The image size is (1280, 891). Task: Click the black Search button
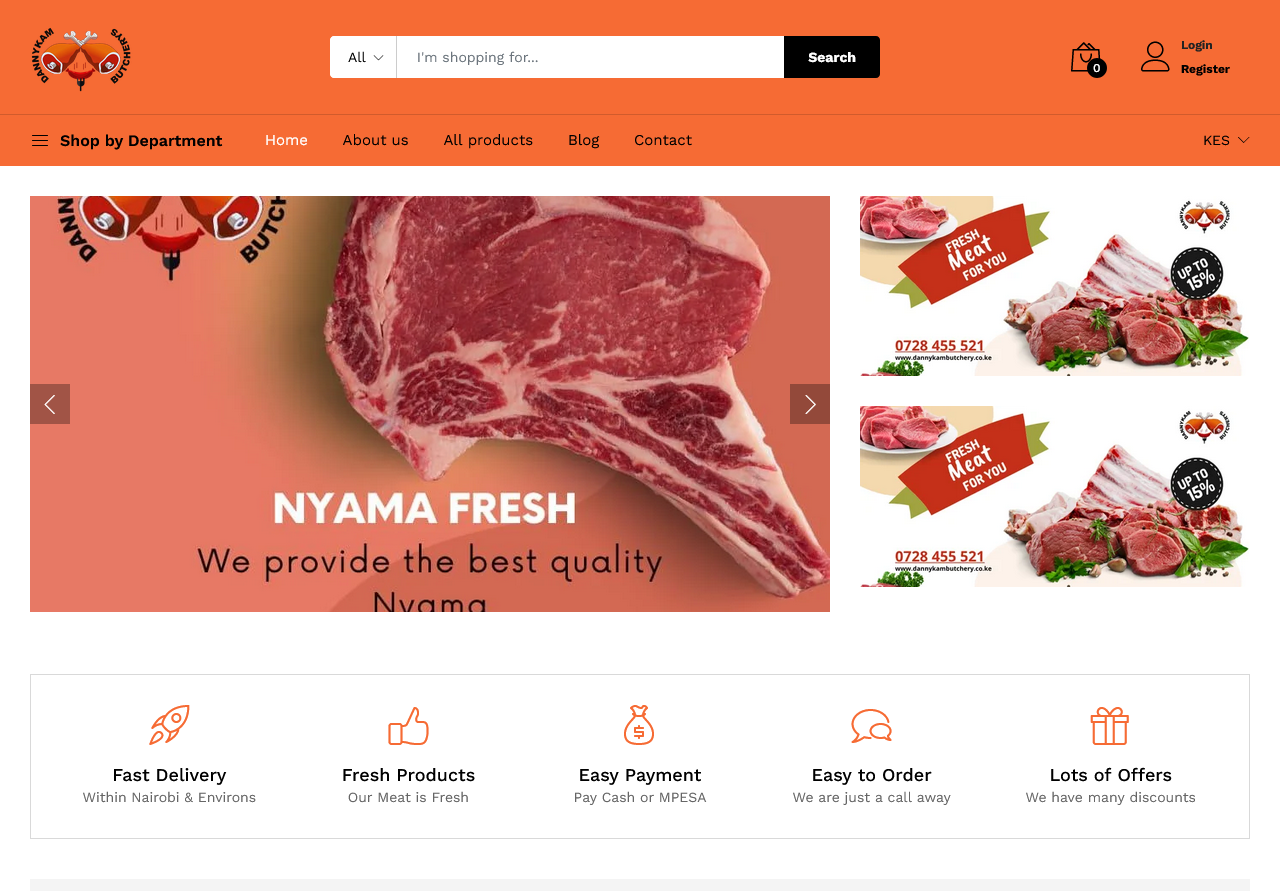pos(832,57)
